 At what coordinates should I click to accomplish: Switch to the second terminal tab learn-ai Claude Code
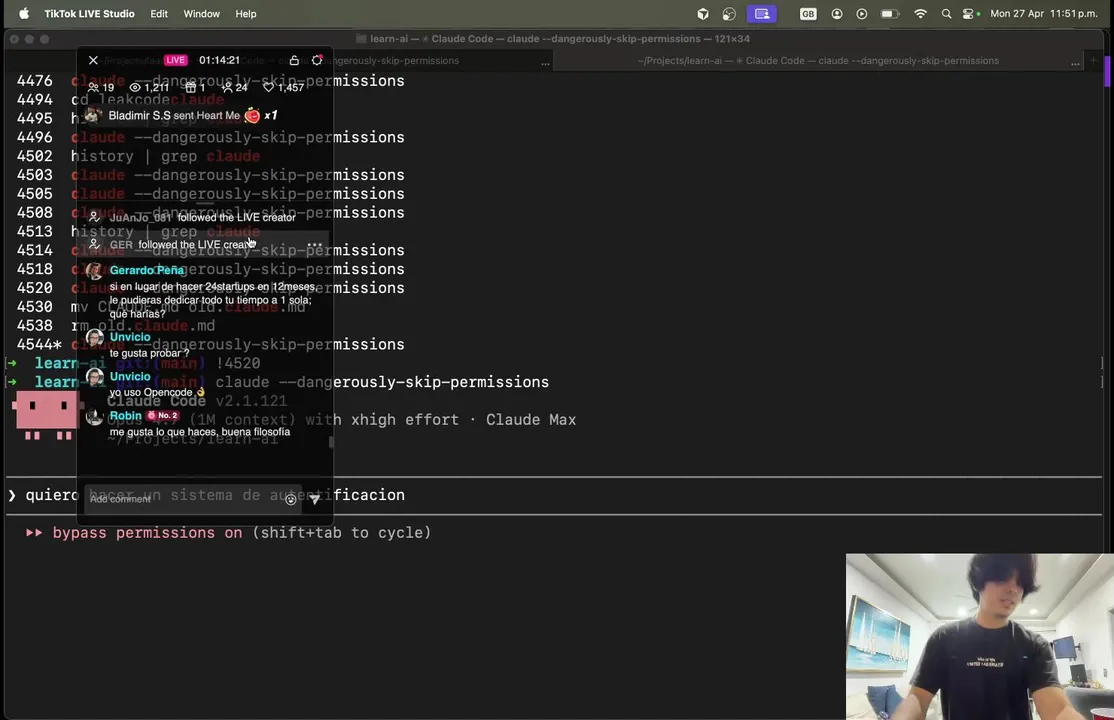(x=818, y=61)
